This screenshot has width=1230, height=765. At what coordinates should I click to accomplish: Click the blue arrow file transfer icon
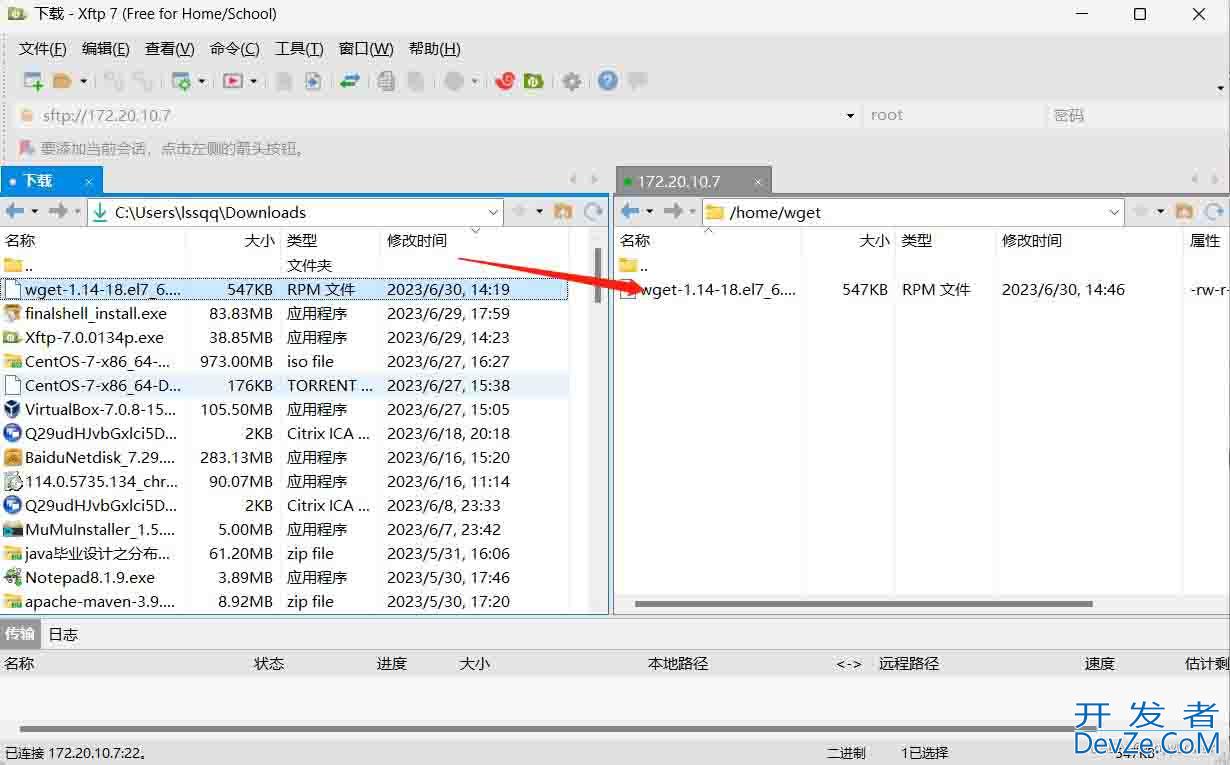point(313,81)
